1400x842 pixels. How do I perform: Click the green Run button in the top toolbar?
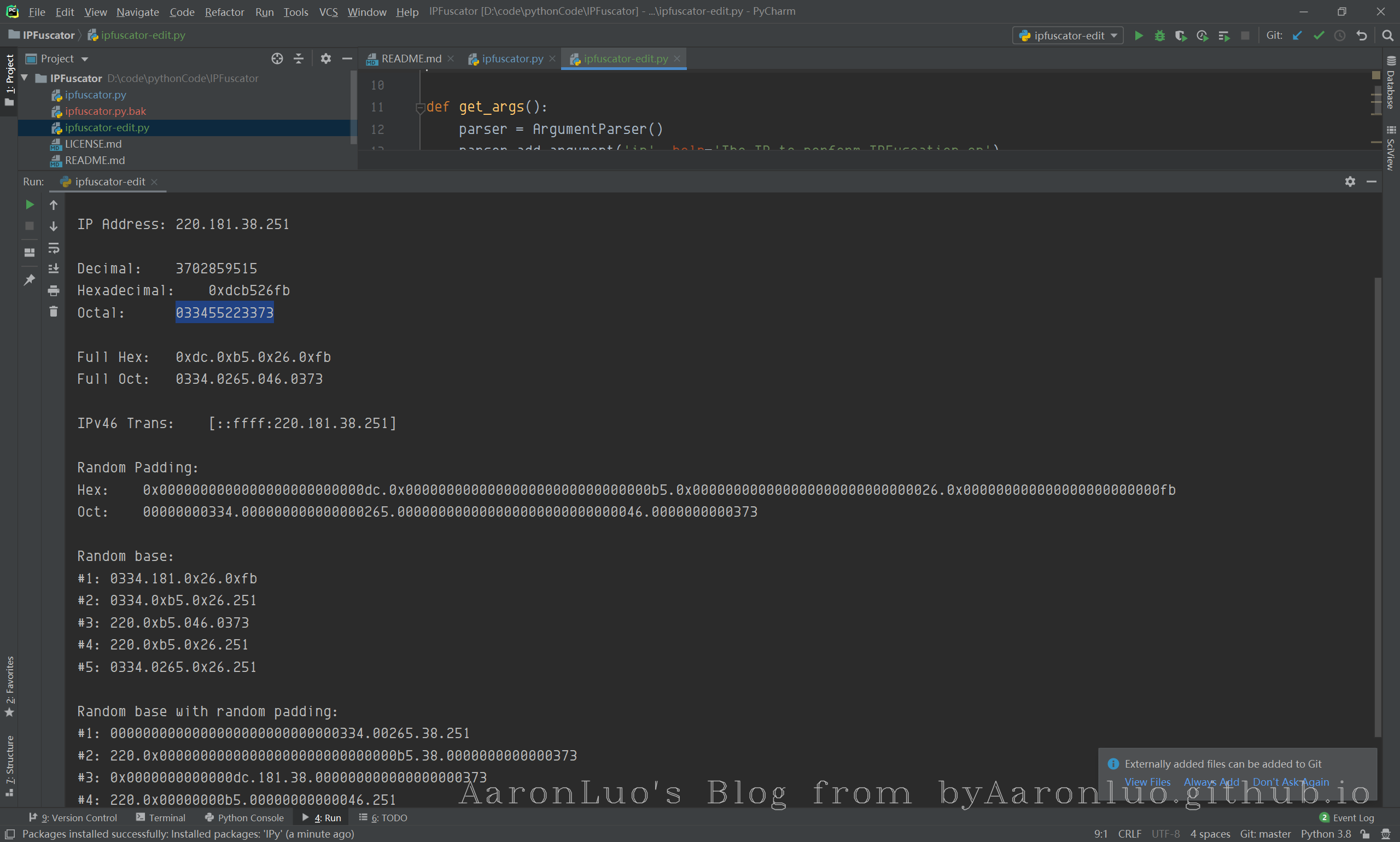click(x=1139, y=36)
